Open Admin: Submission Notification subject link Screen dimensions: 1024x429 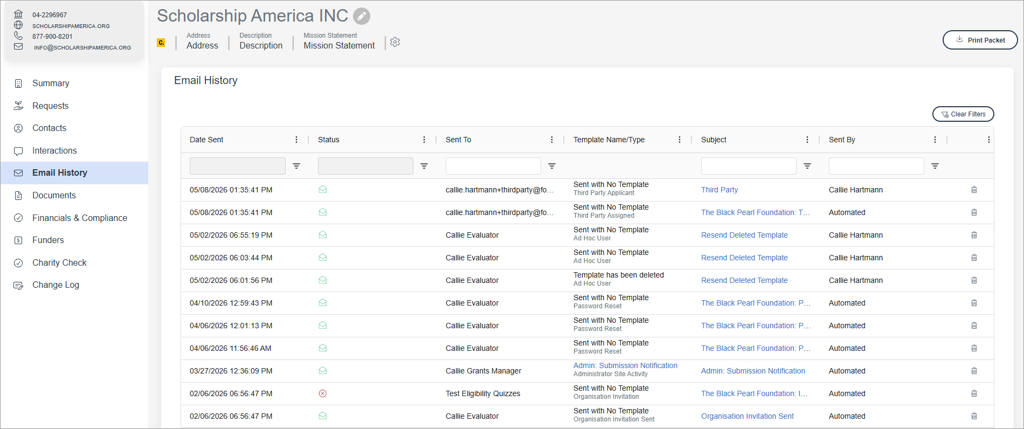753,371
